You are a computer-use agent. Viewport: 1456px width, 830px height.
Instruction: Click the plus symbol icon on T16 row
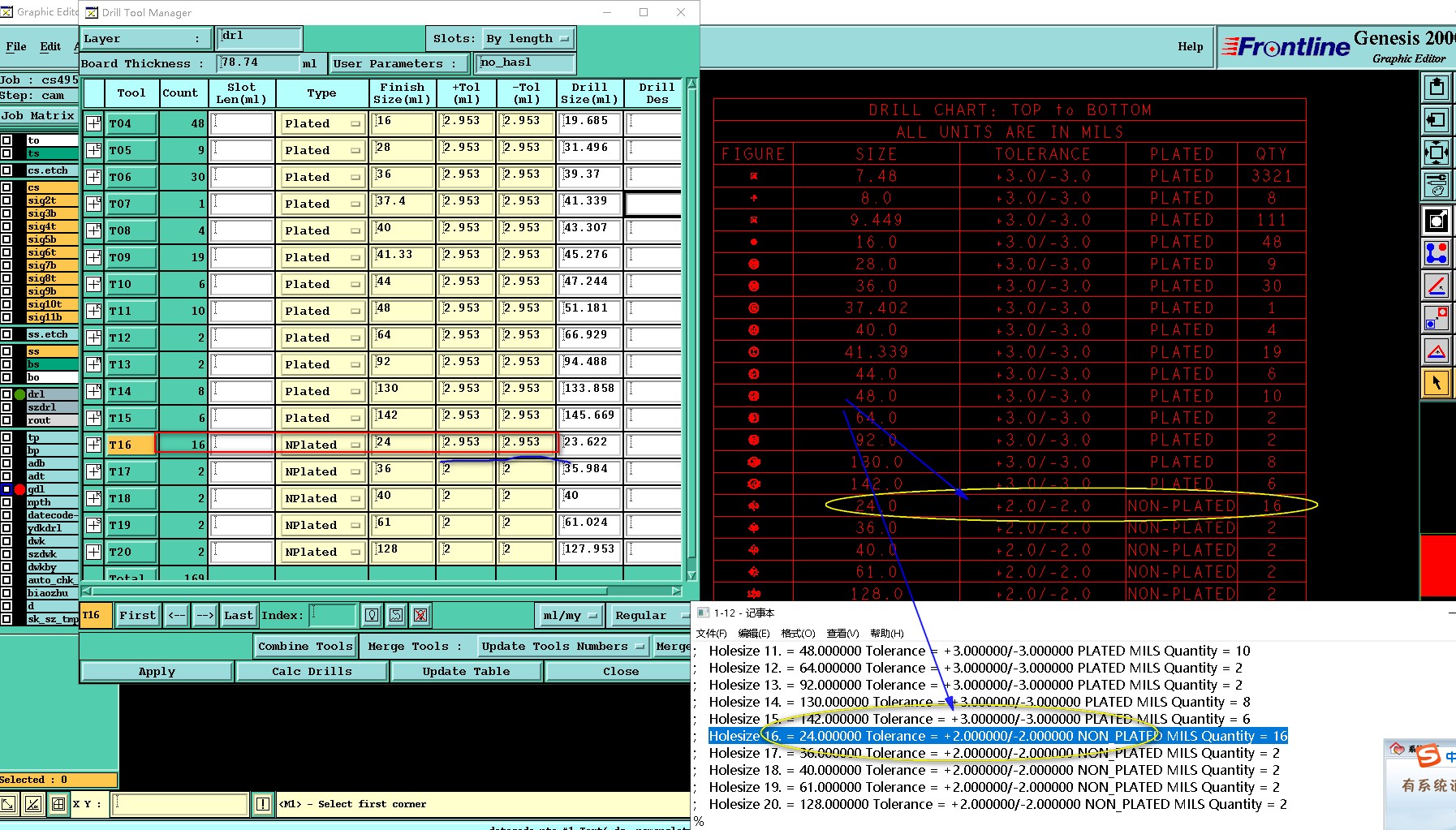coord(94,445)
